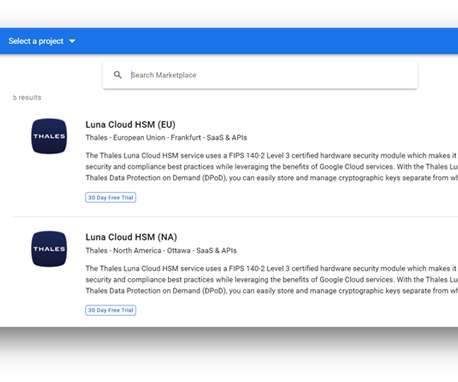
Task: Click the 30 Day Free Trial badge under NA listing
Action: pyautogui.click(x=111, y=310)
